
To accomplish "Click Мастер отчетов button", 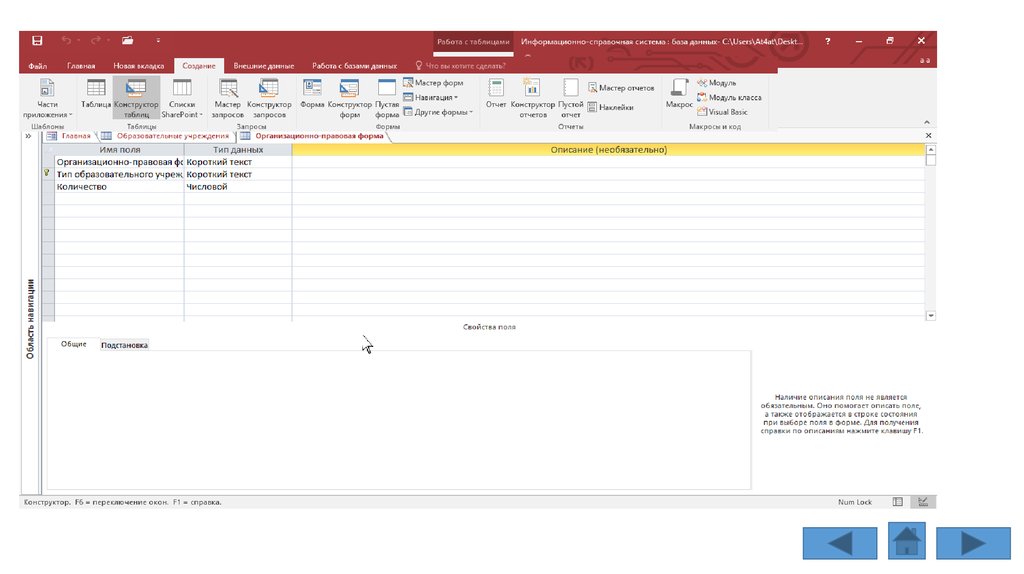I will (x=621, y=88).
